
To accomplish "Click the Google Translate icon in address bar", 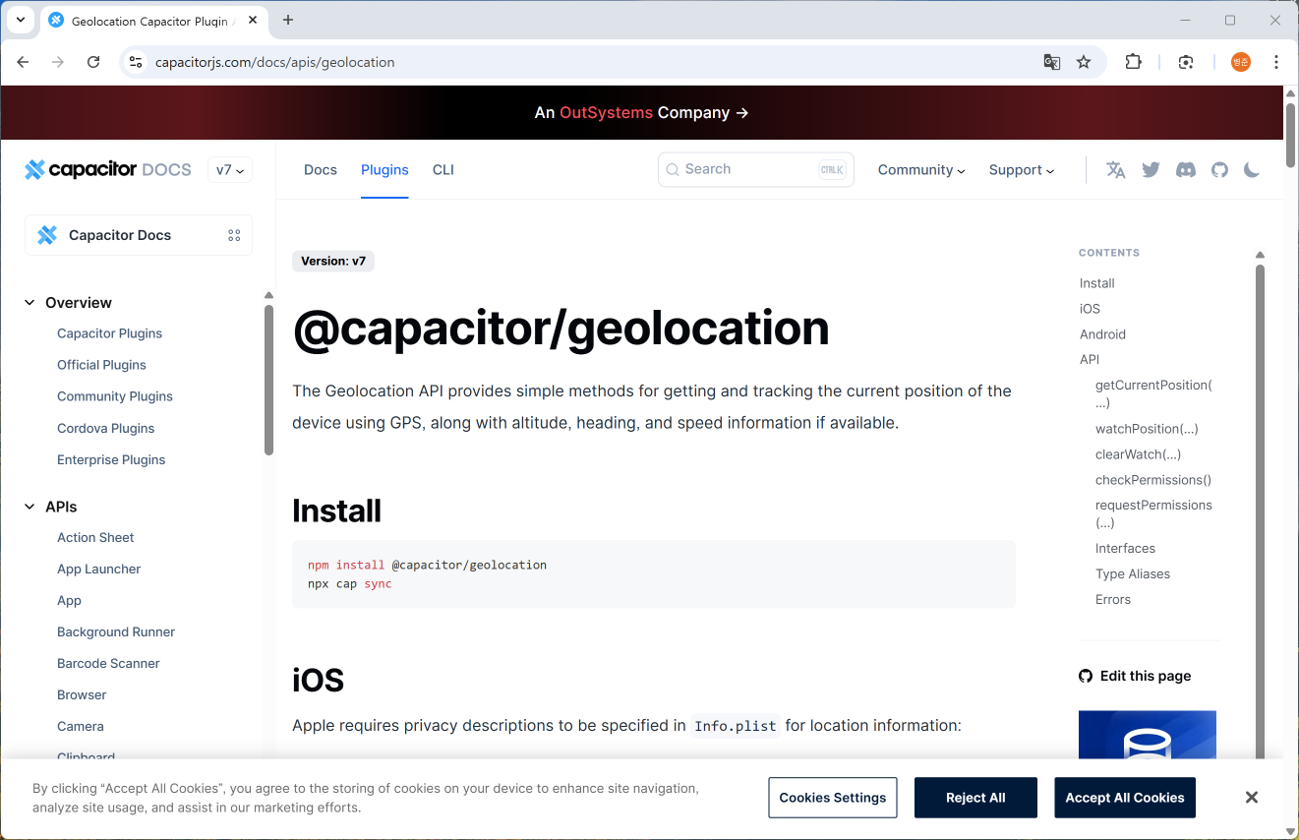I will [x=1052, y=62].
